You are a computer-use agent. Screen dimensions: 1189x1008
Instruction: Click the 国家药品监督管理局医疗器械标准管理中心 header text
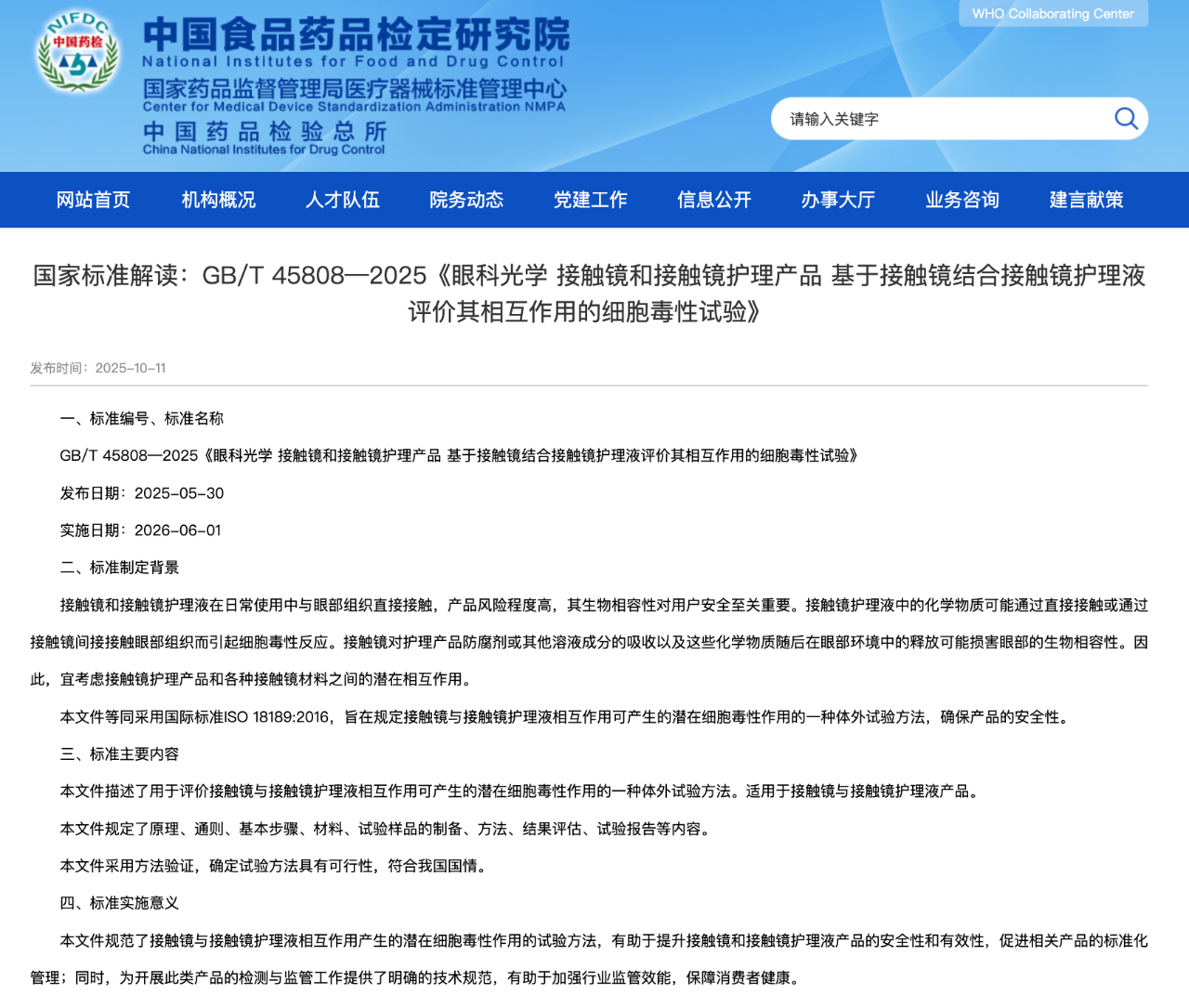point(354,89)
